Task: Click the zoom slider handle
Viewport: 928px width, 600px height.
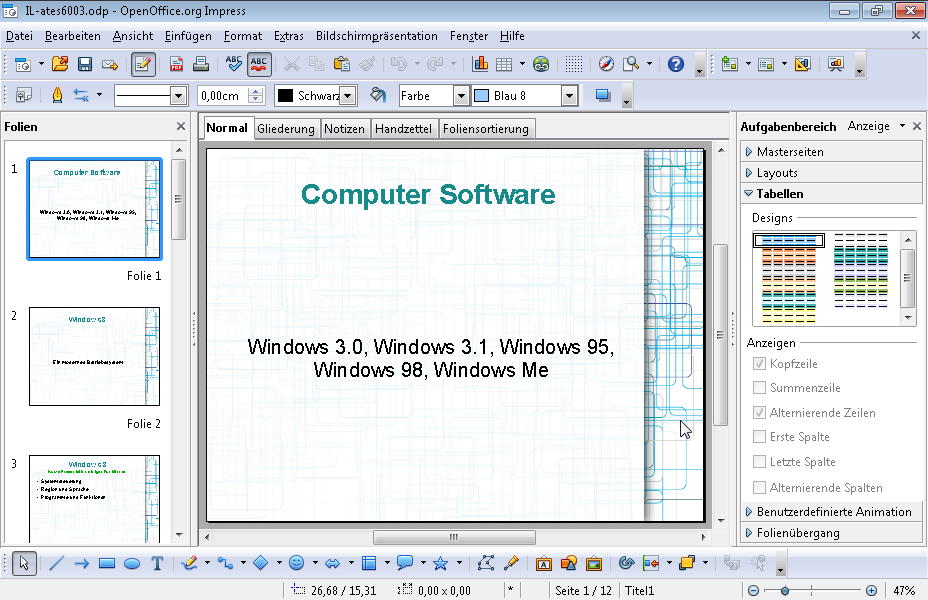Action: 785,591
